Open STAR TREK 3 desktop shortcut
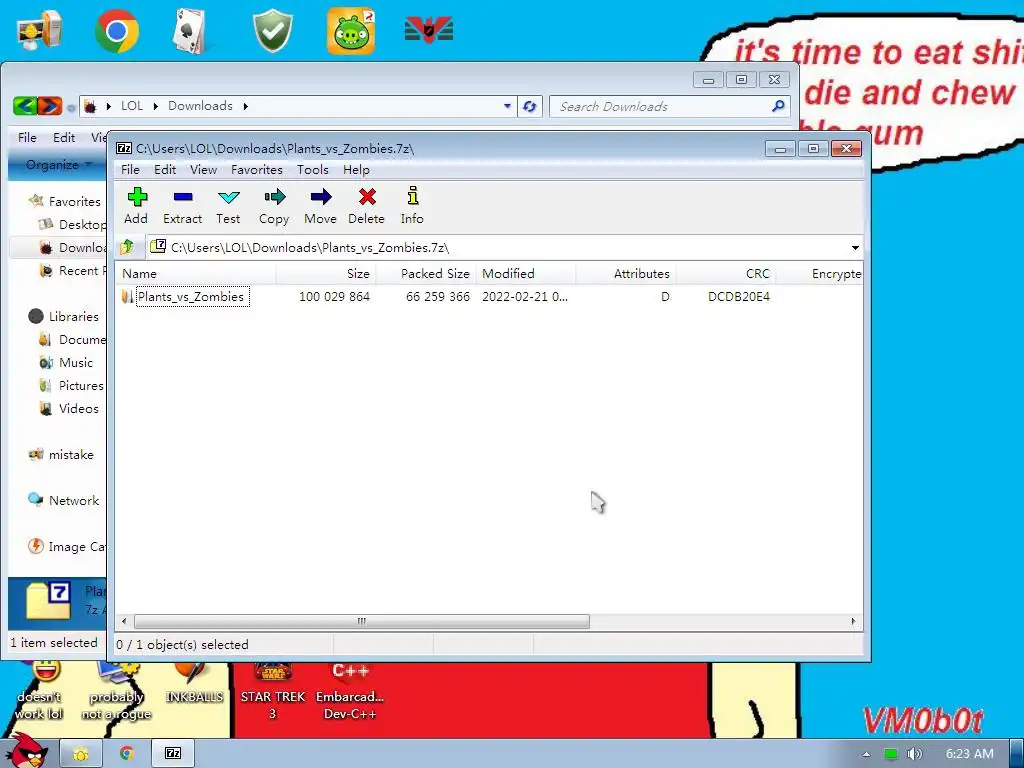 point(273,692)
